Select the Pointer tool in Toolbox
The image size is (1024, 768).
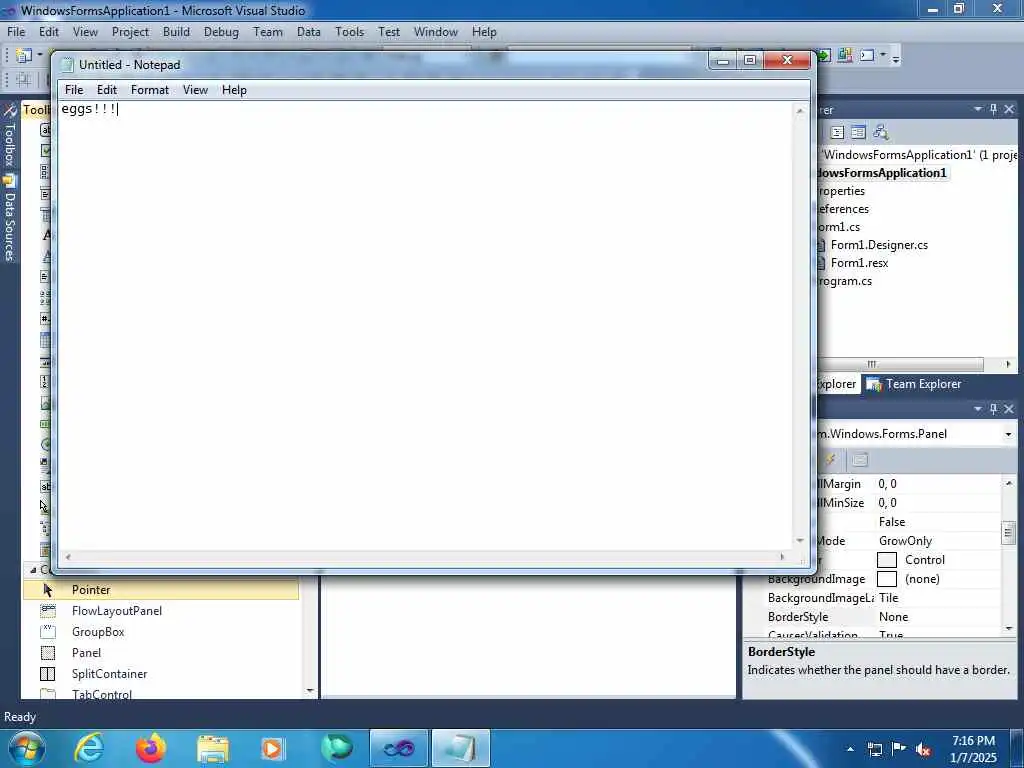point(161,590)
